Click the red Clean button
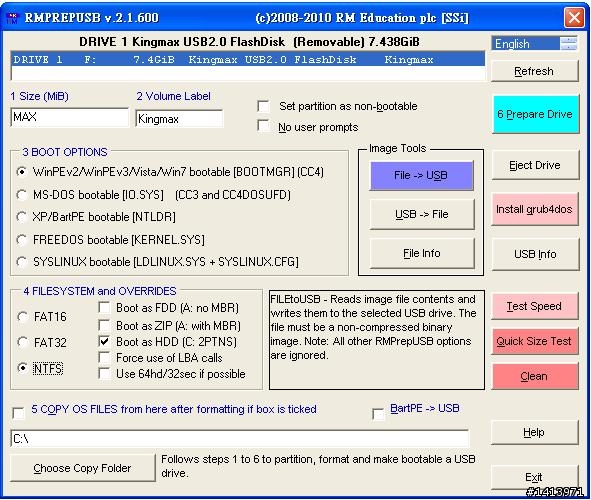The width and height of the screenshot is (591, 500). click(534, 376)
